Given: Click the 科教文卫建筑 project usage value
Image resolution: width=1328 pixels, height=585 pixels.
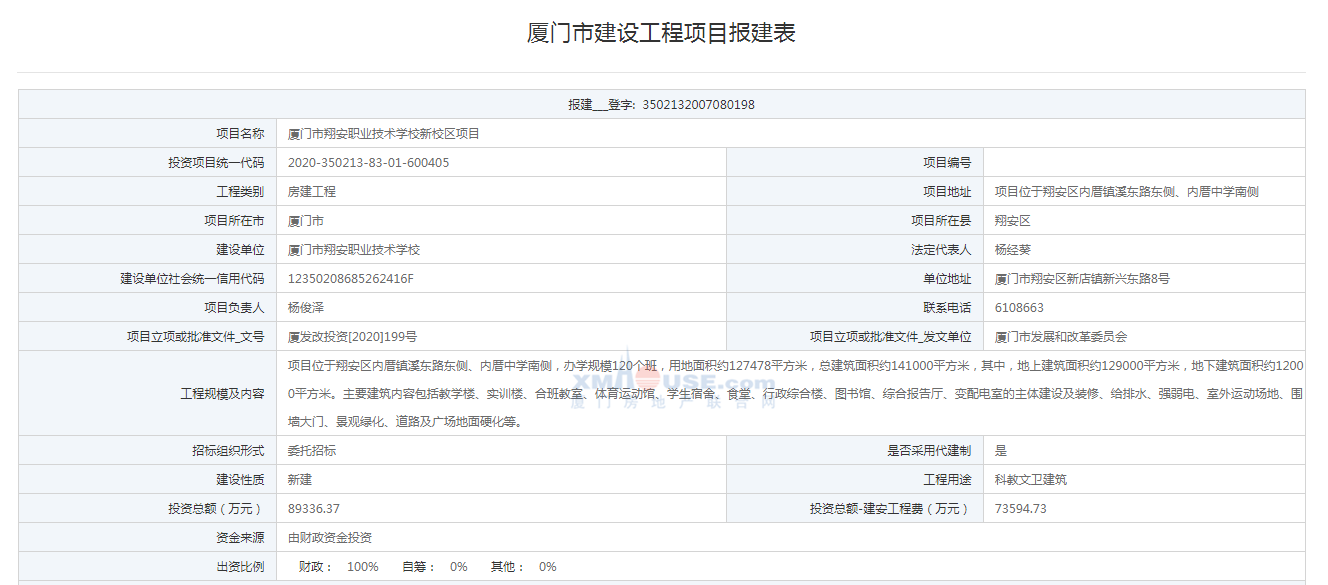Looking at the screenshot, I should (1031, 480).
